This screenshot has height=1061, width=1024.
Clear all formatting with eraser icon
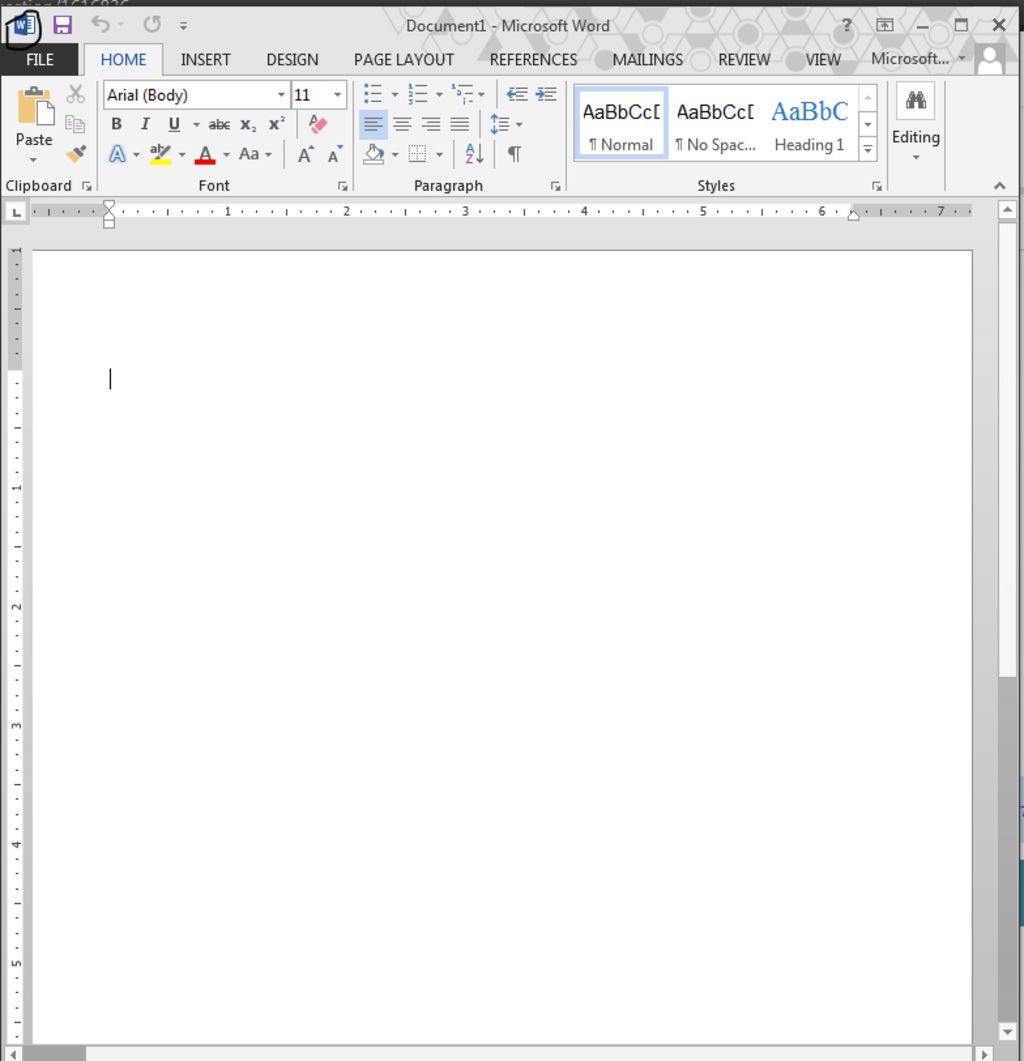317,124
